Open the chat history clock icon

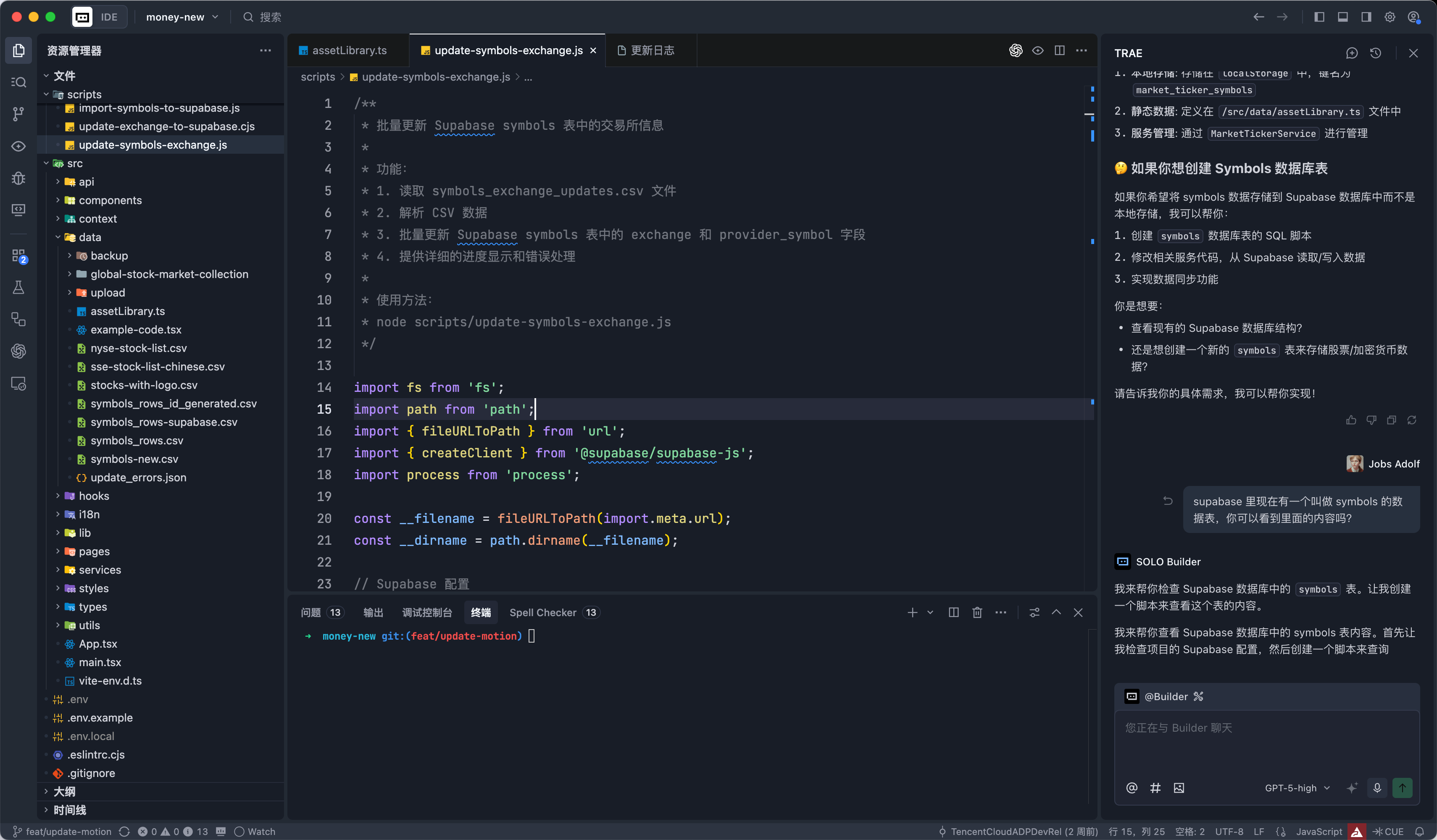[1375, 53]
